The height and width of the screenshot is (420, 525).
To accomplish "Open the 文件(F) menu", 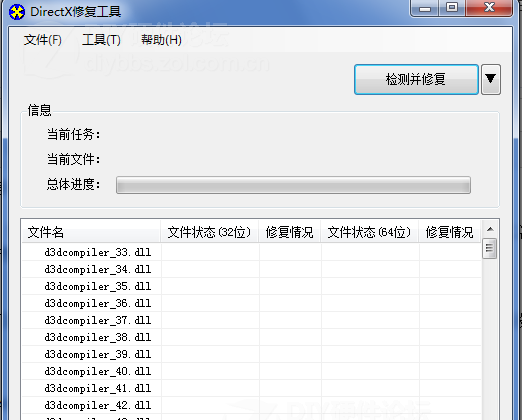I will click(x=43, y=40).
